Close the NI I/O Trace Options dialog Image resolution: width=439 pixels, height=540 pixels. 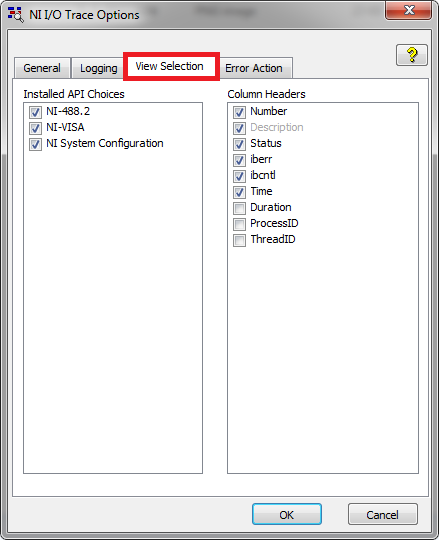point(408,10)
